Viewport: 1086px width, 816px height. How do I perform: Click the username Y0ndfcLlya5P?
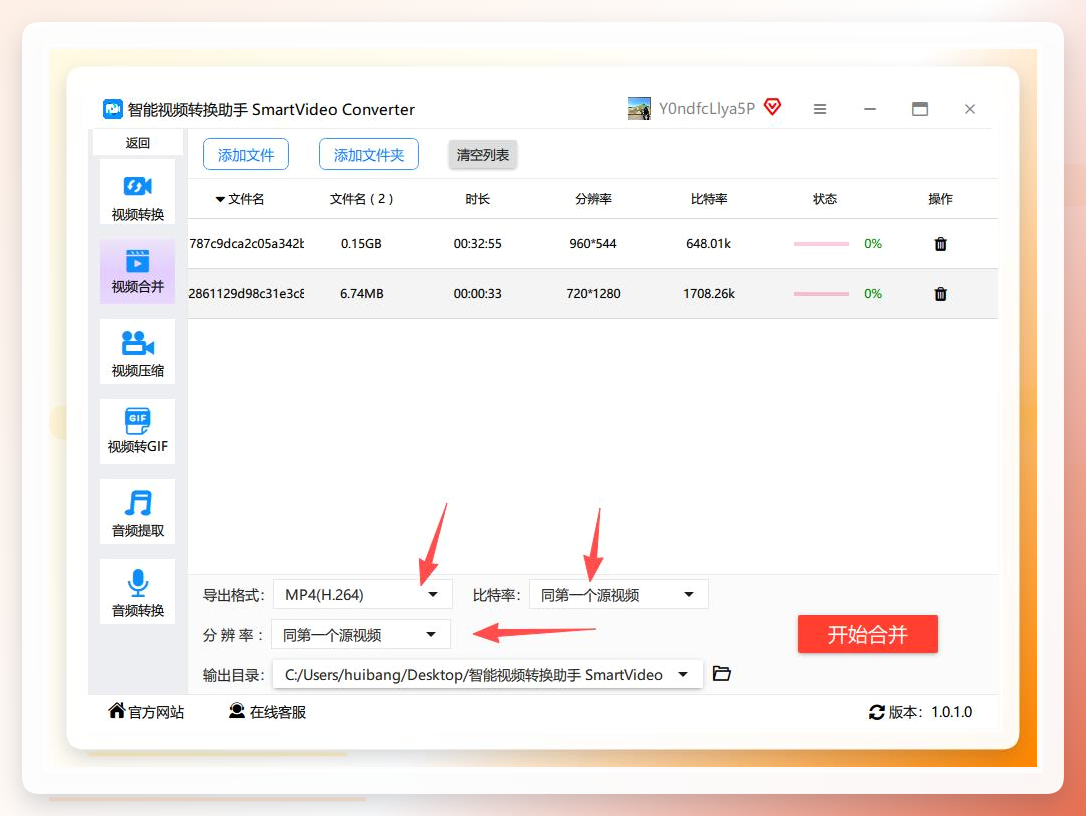tap(706, 109)
